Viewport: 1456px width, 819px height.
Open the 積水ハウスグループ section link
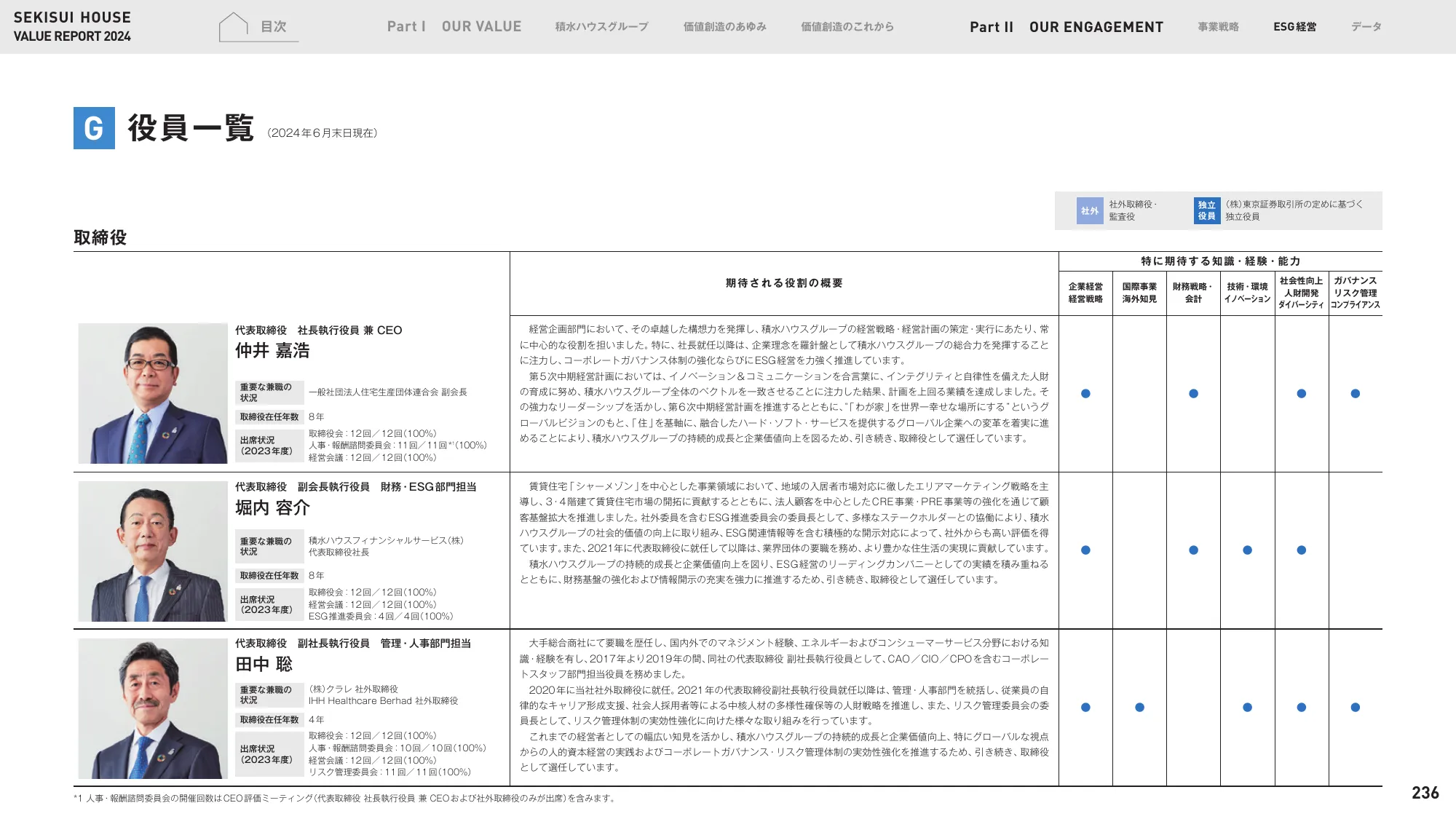click(x=601, y=26)
